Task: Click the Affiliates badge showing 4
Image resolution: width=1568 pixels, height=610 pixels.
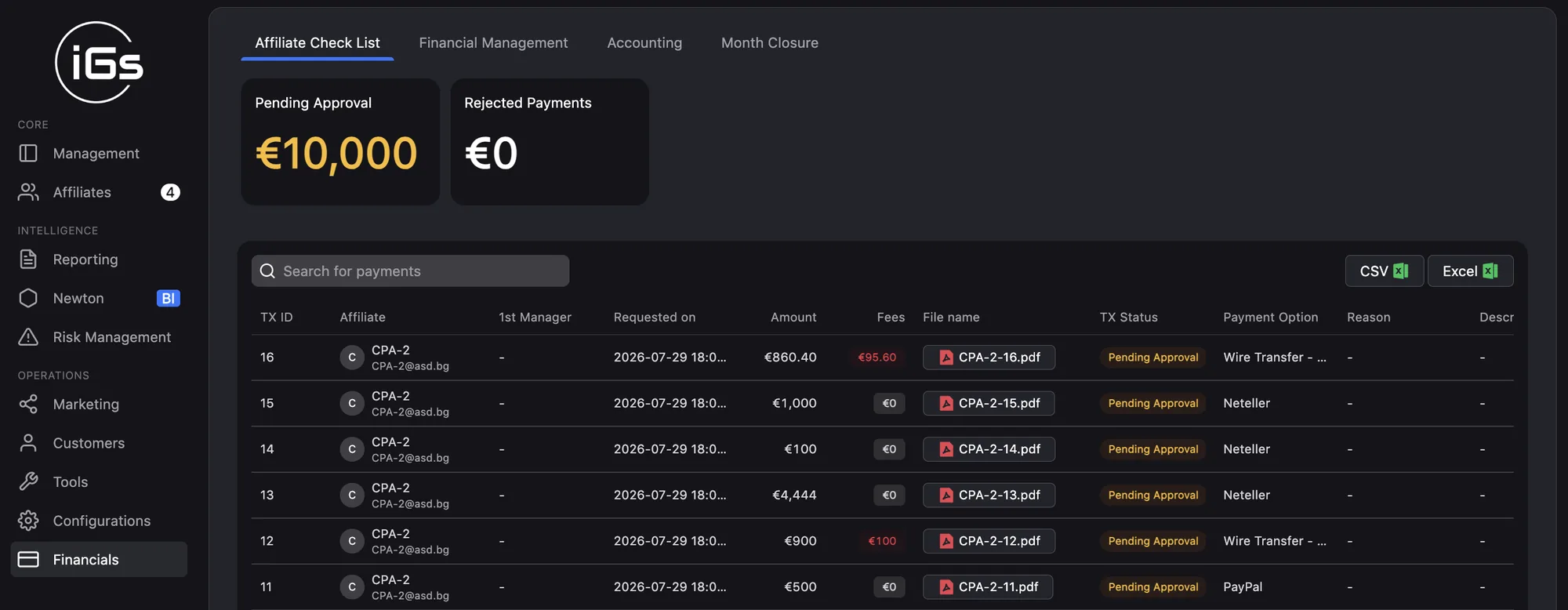Action: [170, 192]
